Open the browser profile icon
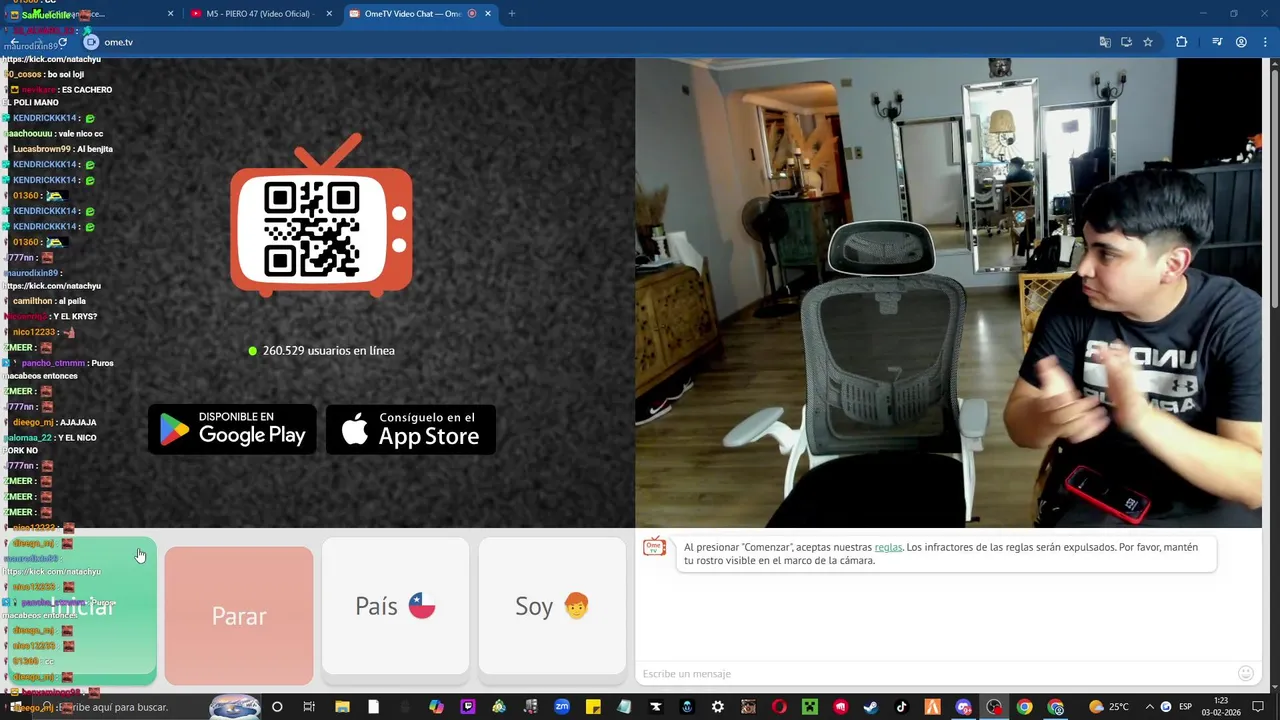The height and width of the screenshot is (720, 1280). click(1241, 42)
